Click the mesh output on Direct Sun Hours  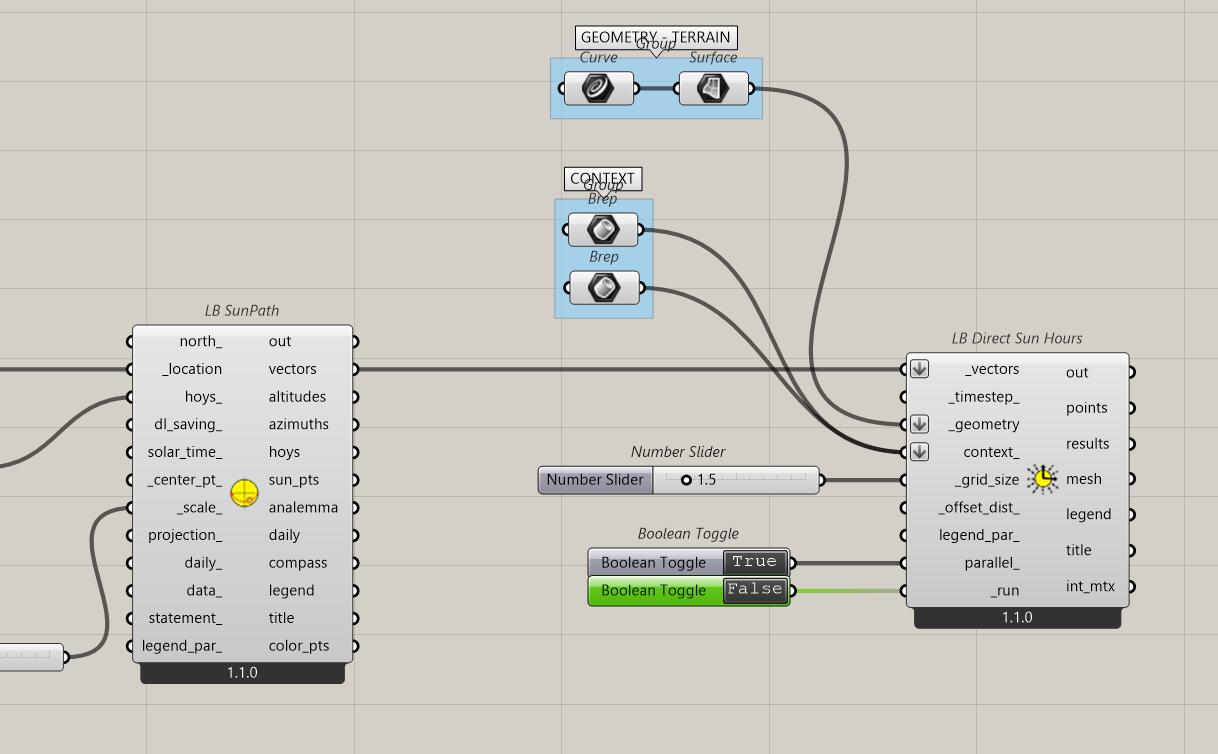tap(1084, 479)
